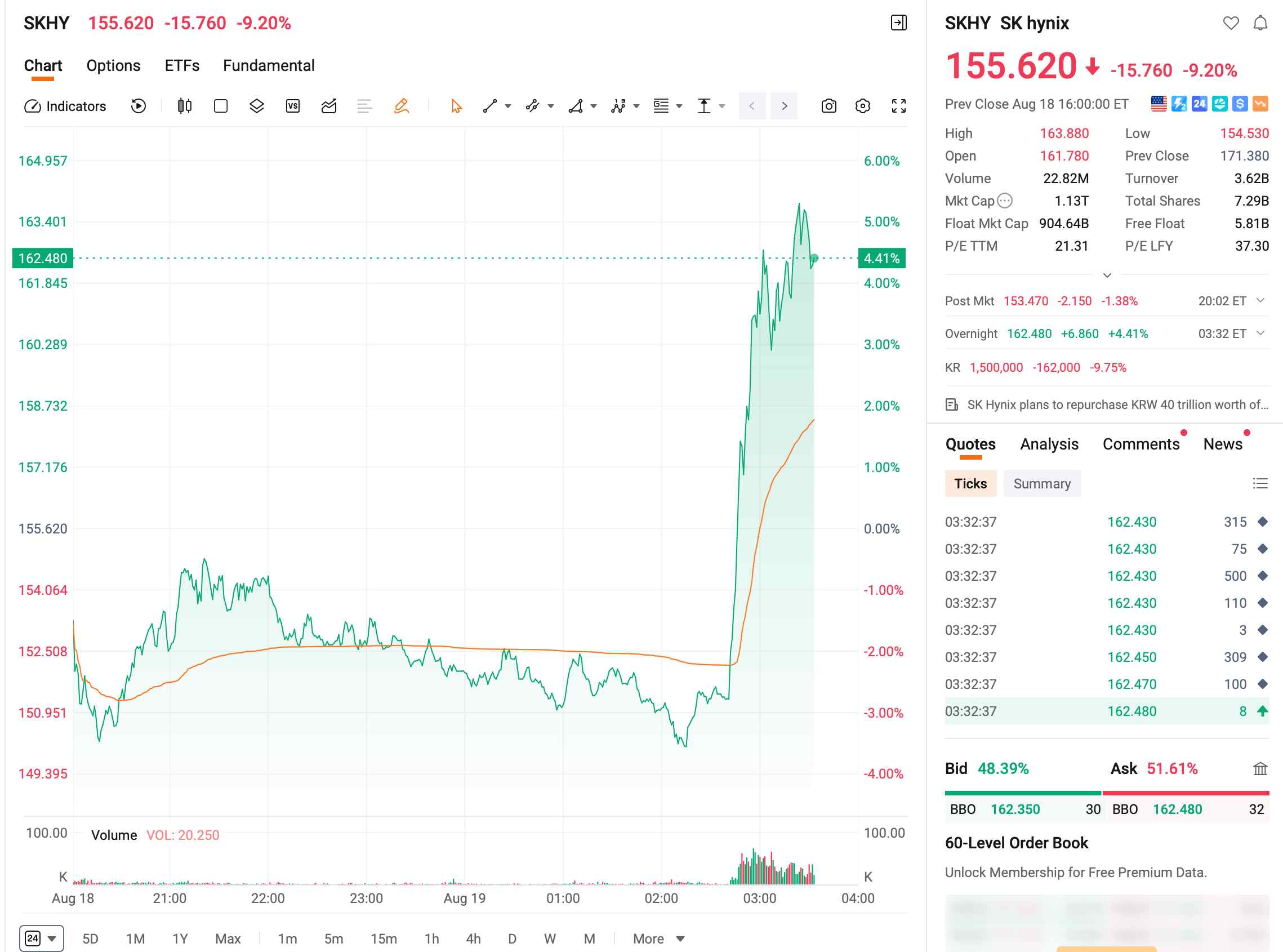Click the previous arrow in chart toolbar

[752, 106]
